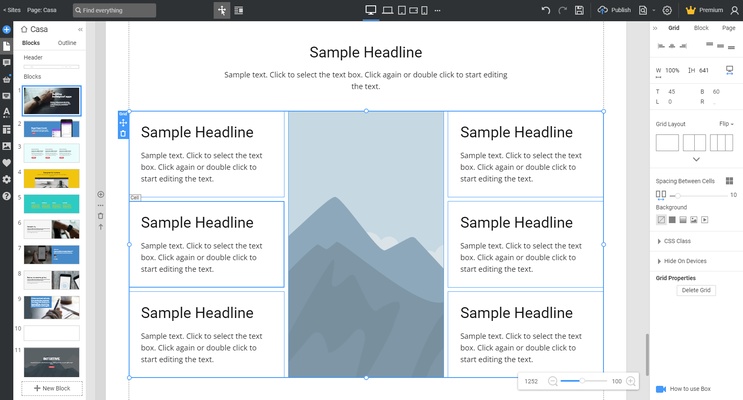743x400 pixels.
Task: Switch to the Blocks tab
Action: coord(31,43)
